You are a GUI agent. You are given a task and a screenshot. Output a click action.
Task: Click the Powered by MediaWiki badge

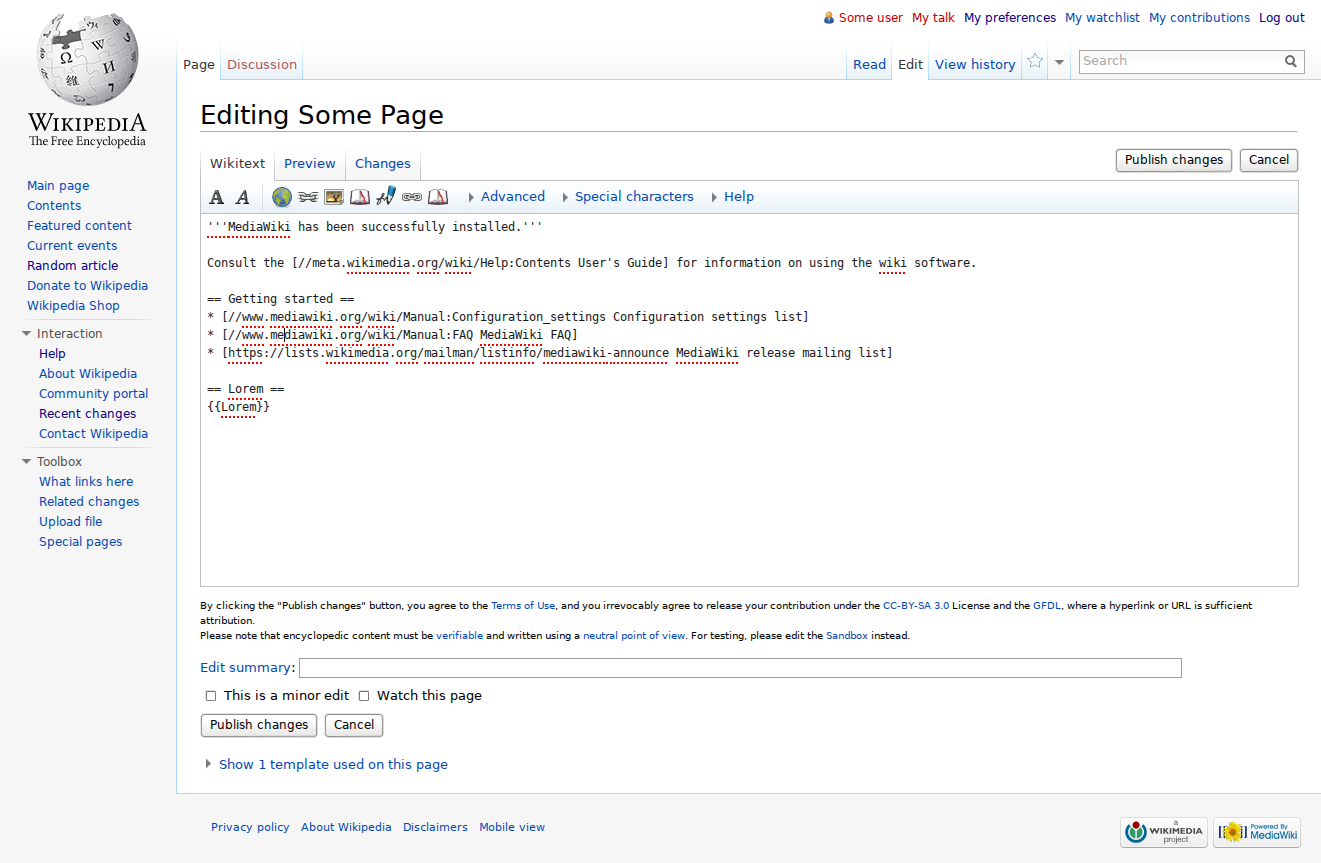click(x=1257, y=832)
